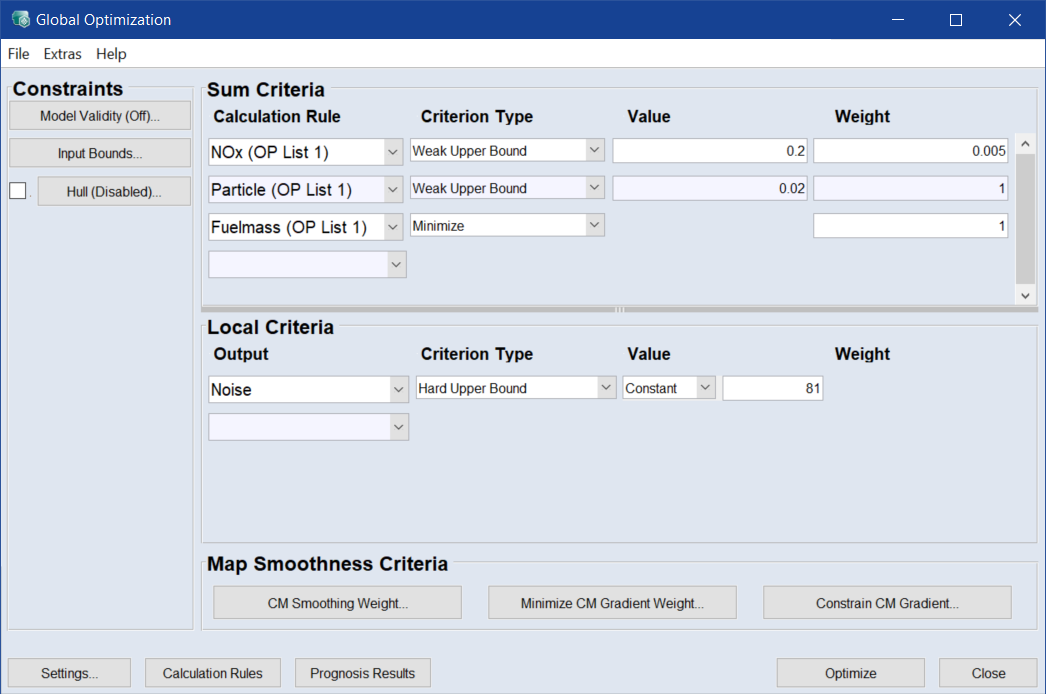The image size is (1046, 694).
Task: Open the Input Bounds dialog
Action: click(x=100, y=153)
